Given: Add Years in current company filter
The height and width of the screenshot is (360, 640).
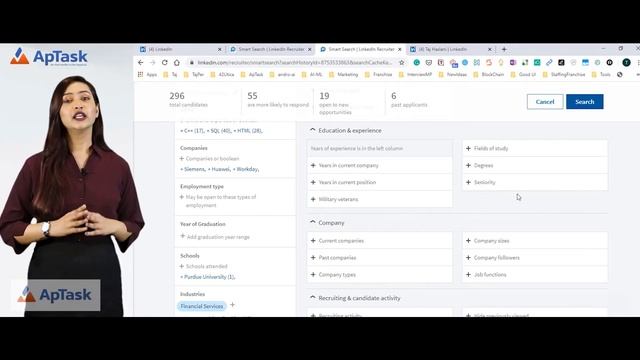Looking at the screenshot, I should point(380,165).
